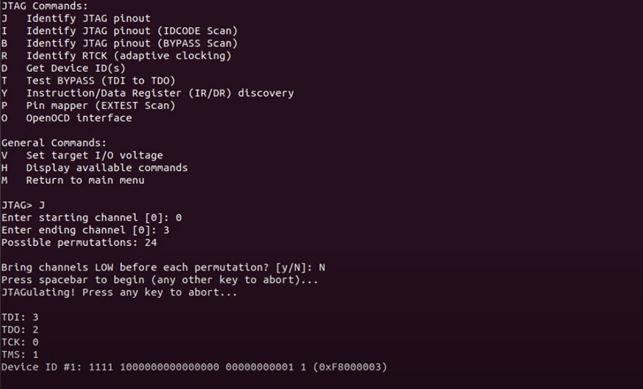Select 'Pin mapper (EXTEST Scan)' line
The width and height of the screenshot is (643, 389).
point(89,105)
